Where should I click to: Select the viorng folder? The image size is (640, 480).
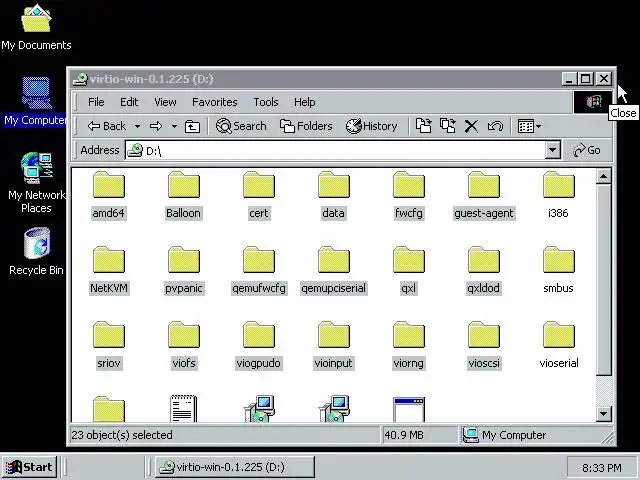(409, 346)
